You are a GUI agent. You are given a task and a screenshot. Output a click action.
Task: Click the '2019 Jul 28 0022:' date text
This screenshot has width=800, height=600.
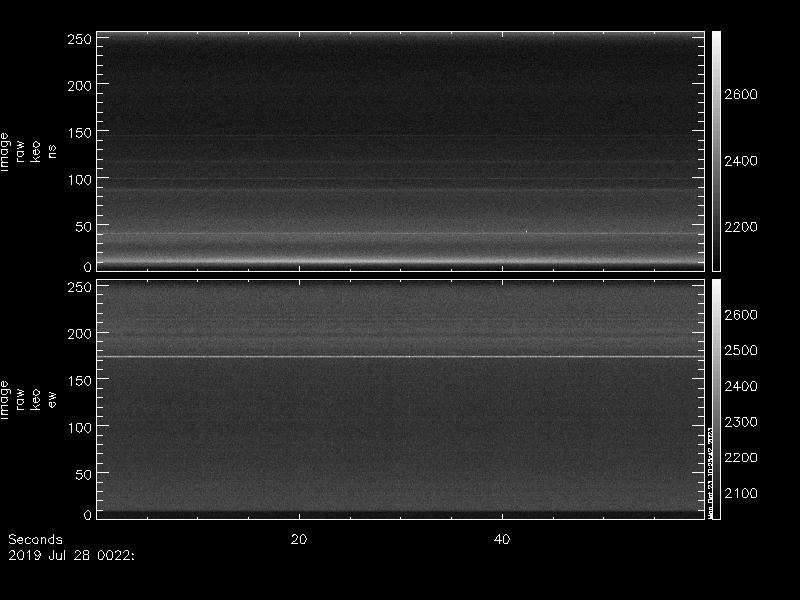71,555
